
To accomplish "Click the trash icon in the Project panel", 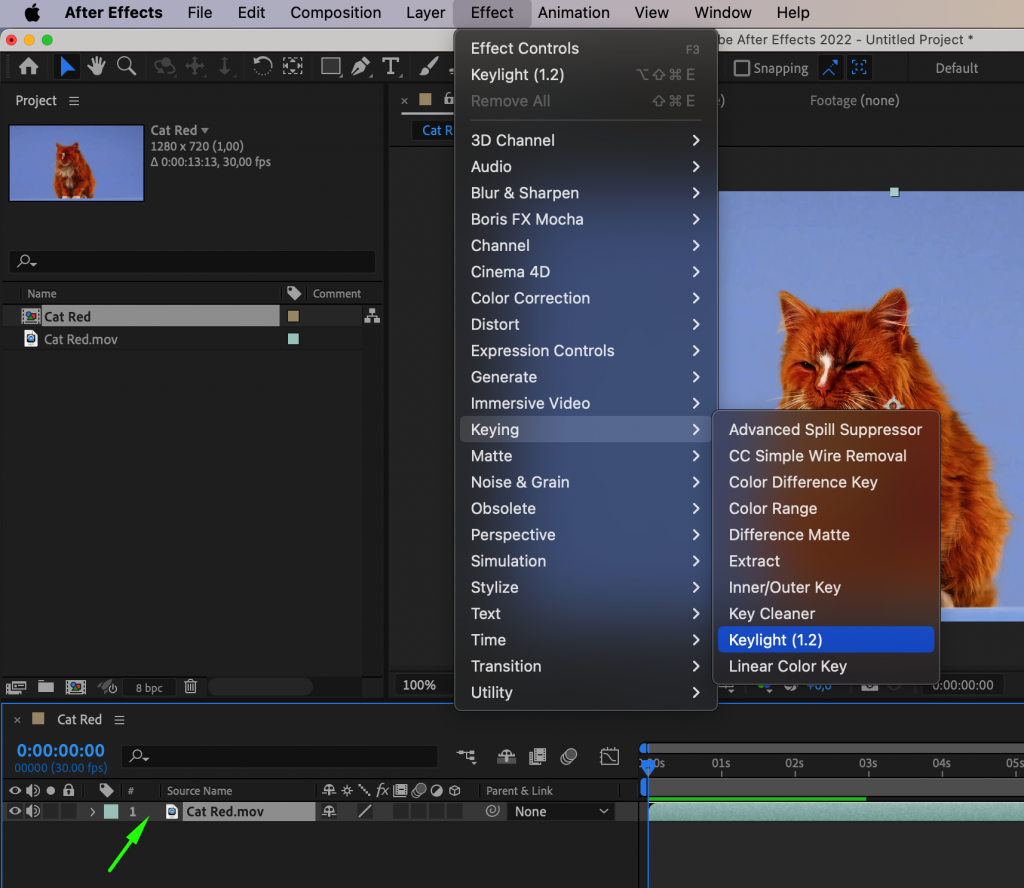I will click(x=191, y=687).
